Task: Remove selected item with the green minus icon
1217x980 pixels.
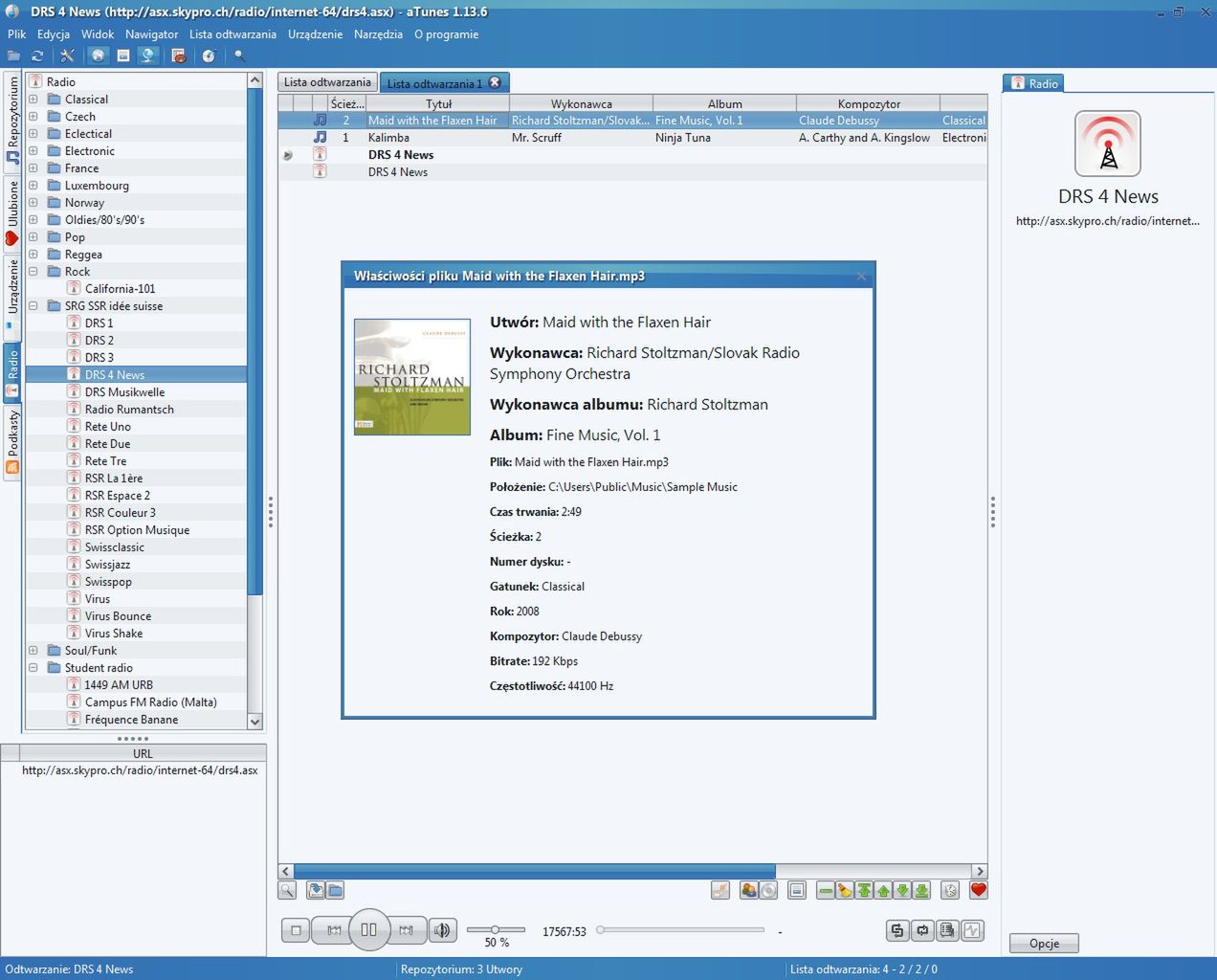Action: [826, 891]
